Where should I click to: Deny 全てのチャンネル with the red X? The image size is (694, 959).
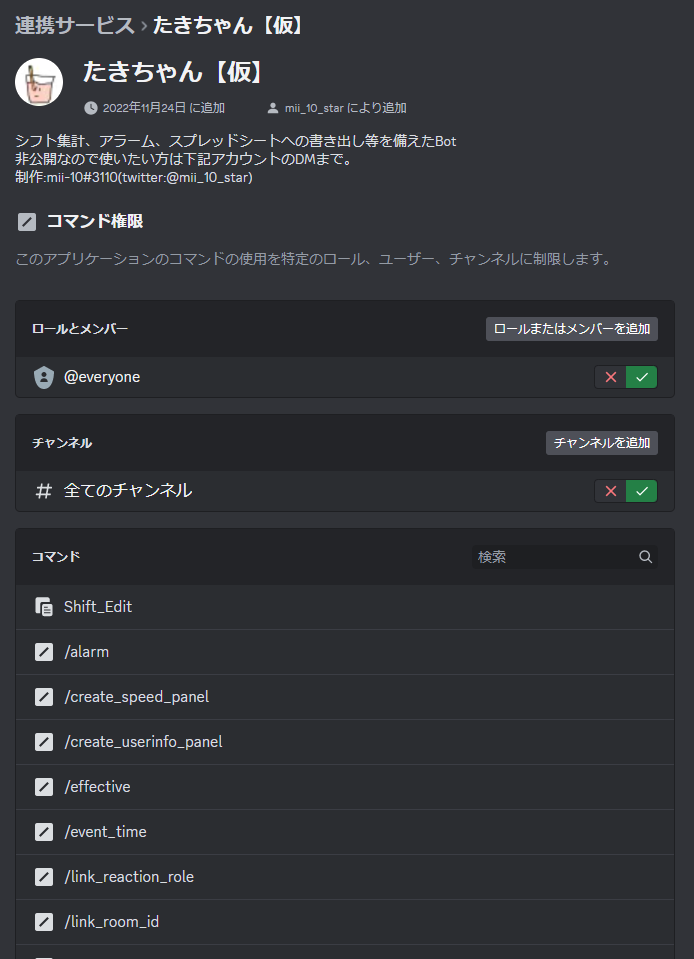(610, 491)
